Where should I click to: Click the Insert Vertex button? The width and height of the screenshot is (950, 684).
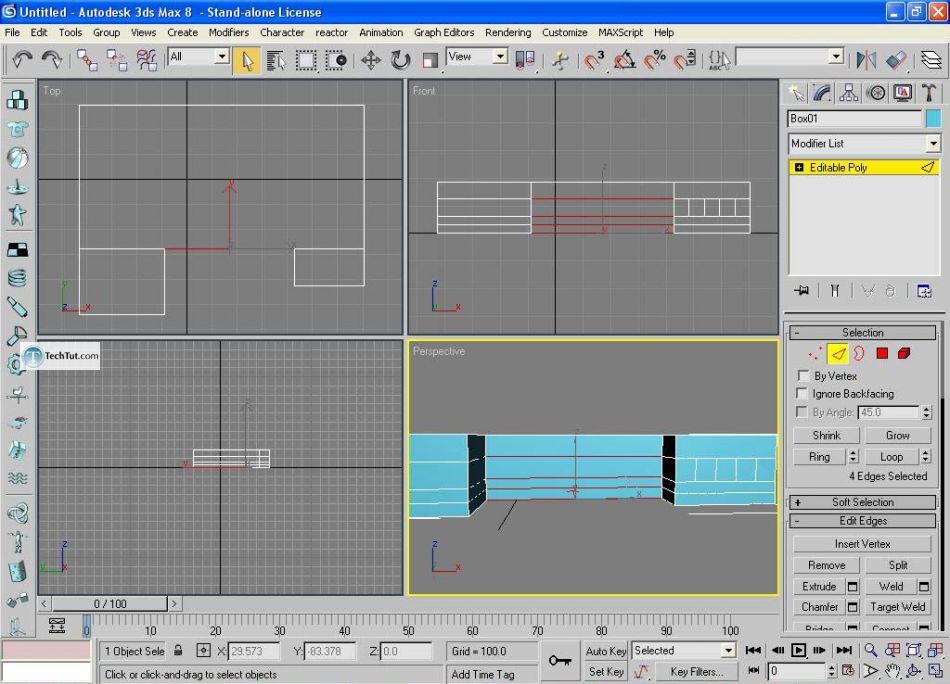(x=862, y=544)
